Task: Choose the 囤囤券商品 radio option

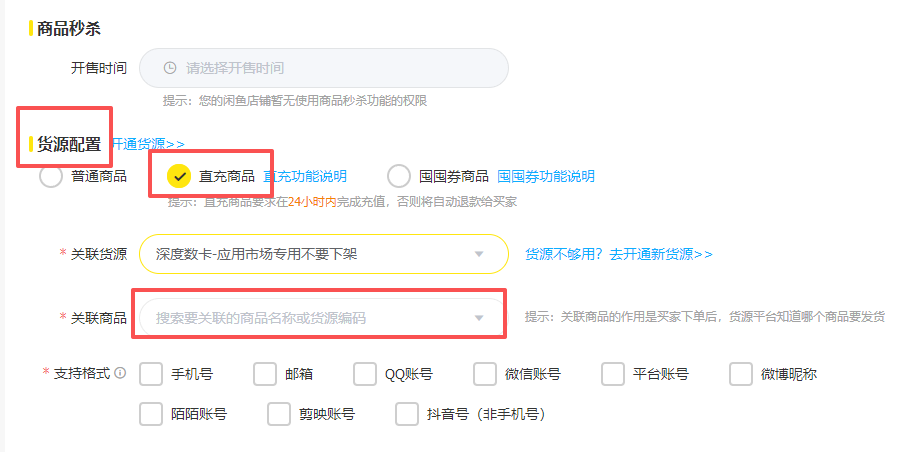Action: pyautogui.click(x=399, y=177)
